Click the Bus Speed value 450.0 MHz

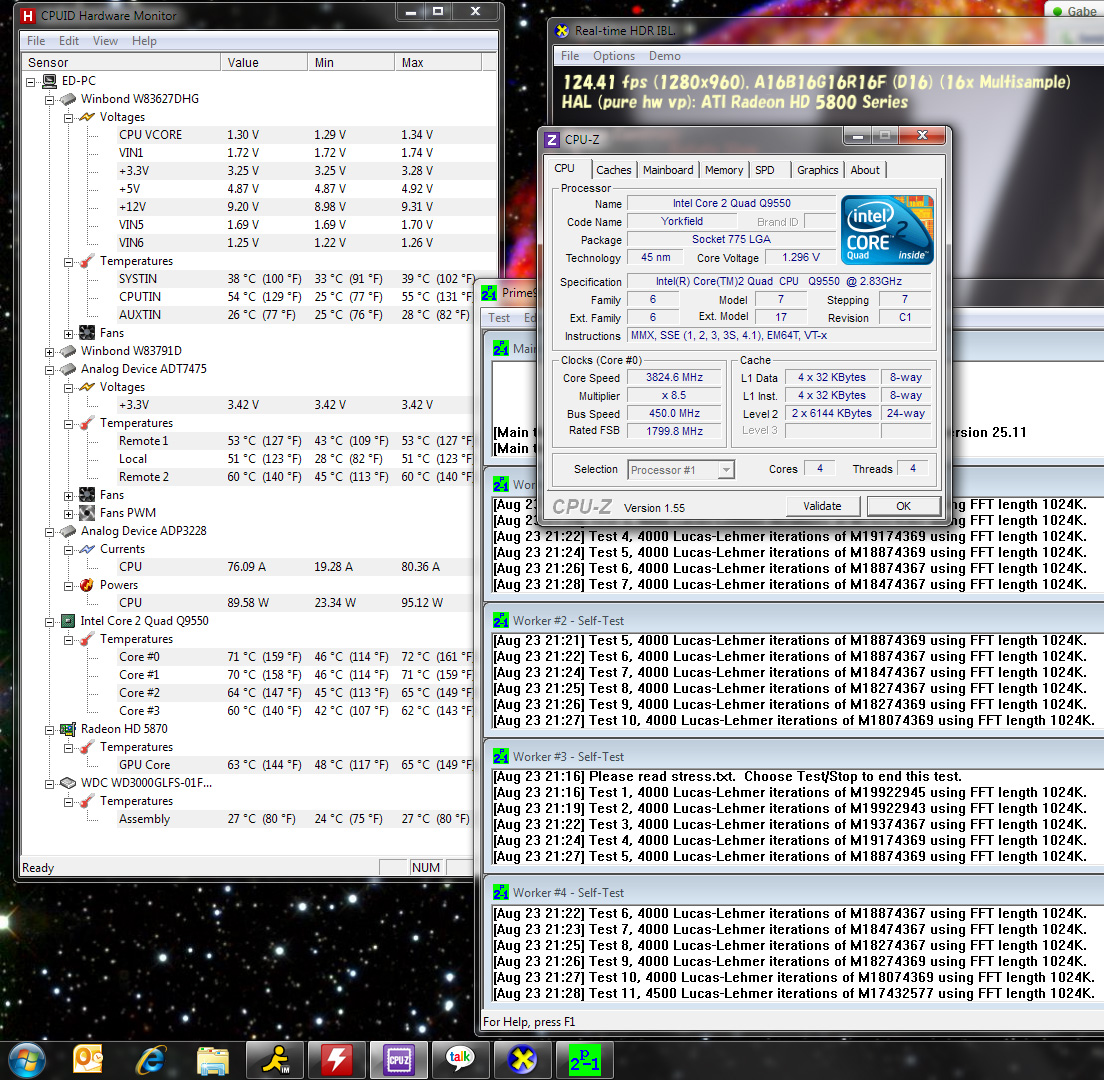point(675,414)
